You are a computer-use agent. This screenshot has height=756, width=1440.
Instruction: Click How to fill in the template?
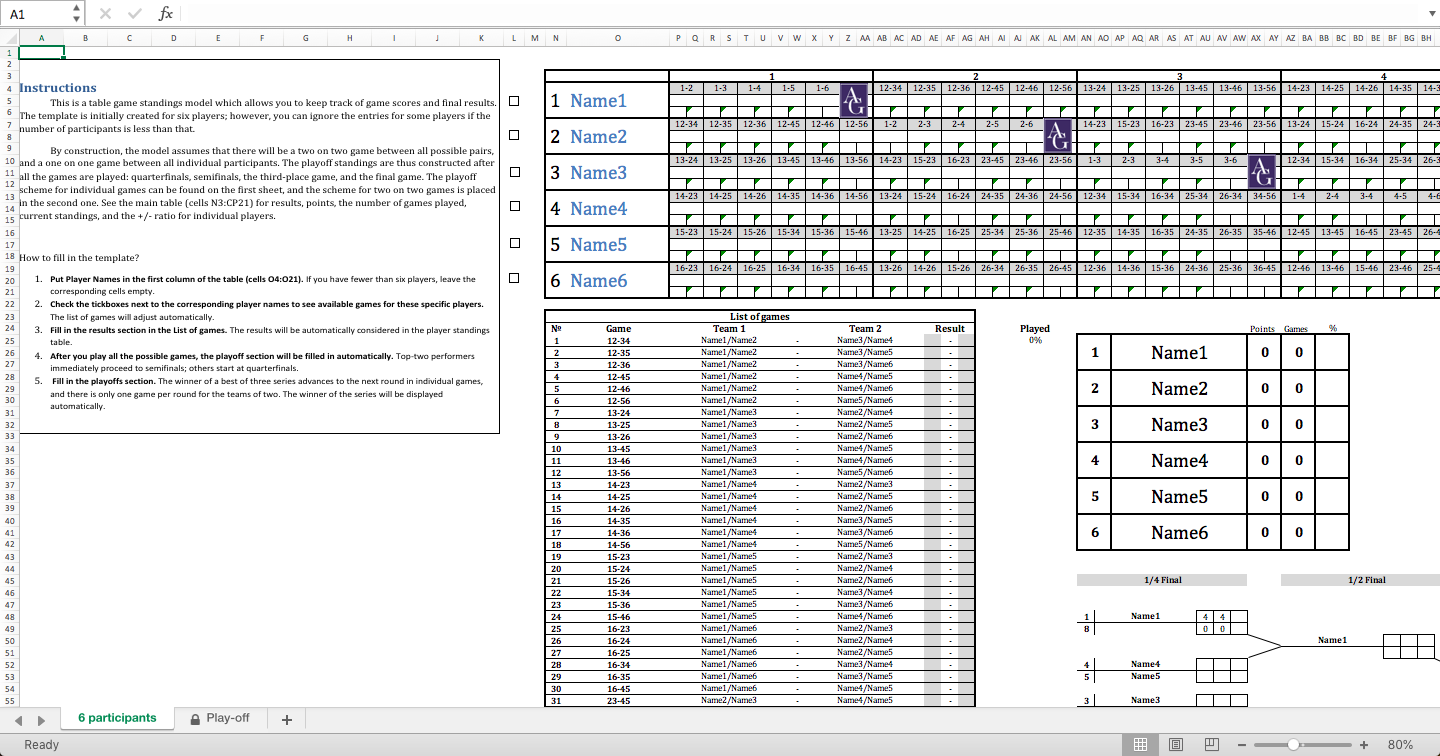(79, 258)
